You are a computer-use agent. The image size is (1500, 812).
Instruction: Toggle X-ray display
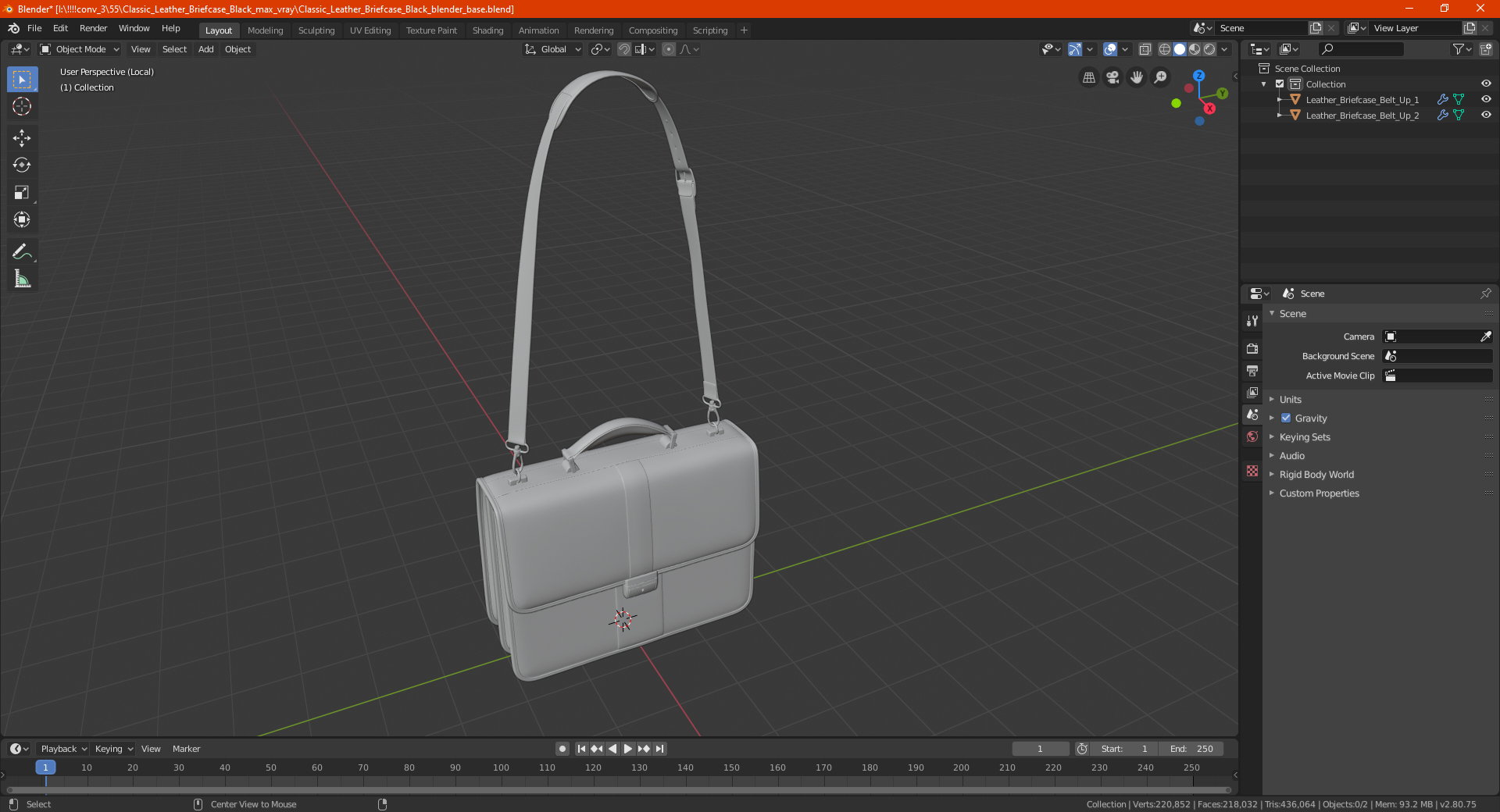(x=1145, y=49)
